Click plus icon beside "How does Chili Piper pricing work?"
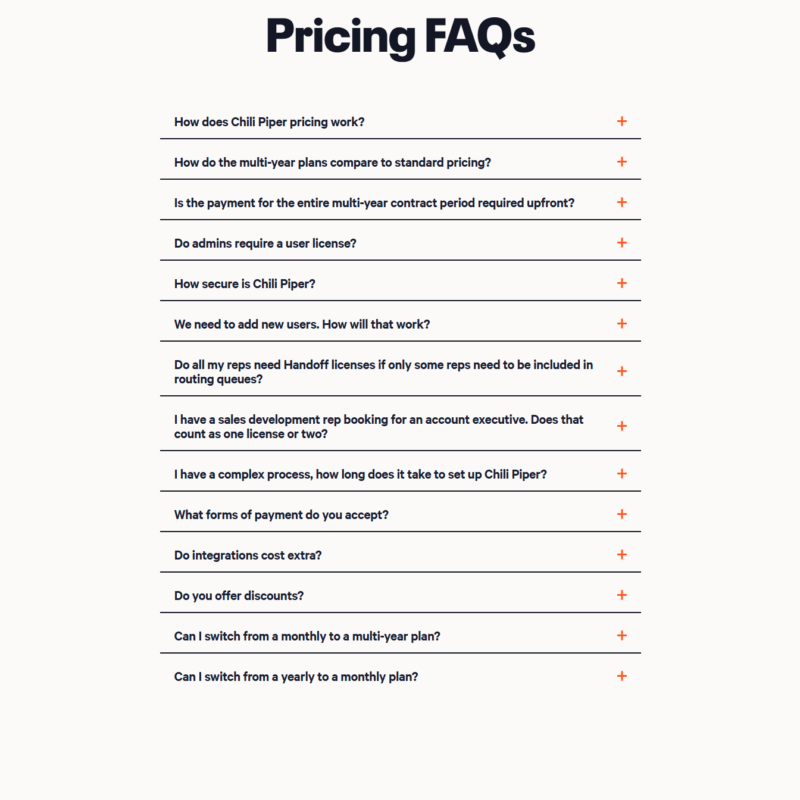 pos(621,121)
